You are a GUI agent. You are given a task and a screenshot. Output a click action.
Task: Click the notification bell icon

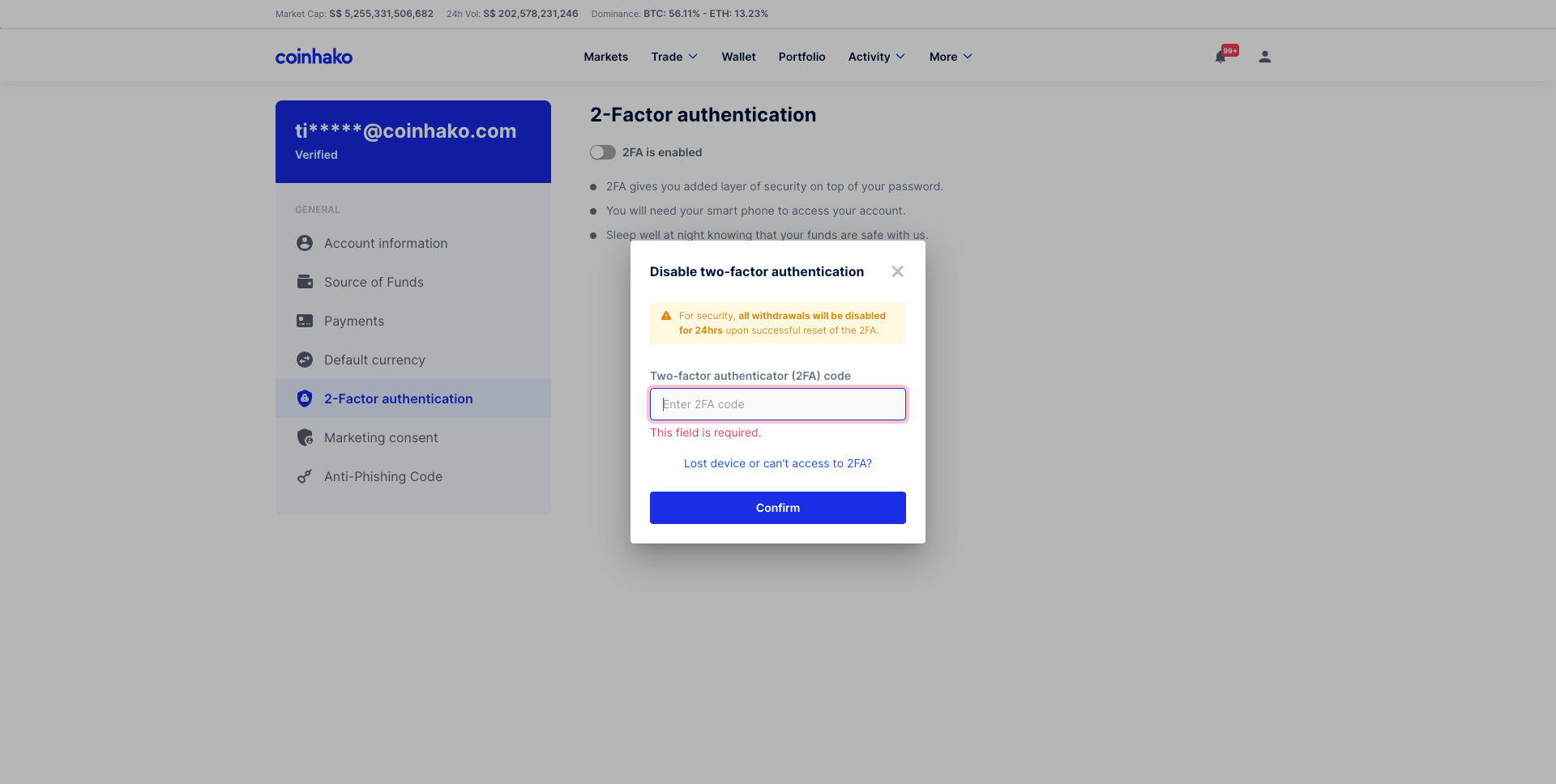coord(1220,57)
